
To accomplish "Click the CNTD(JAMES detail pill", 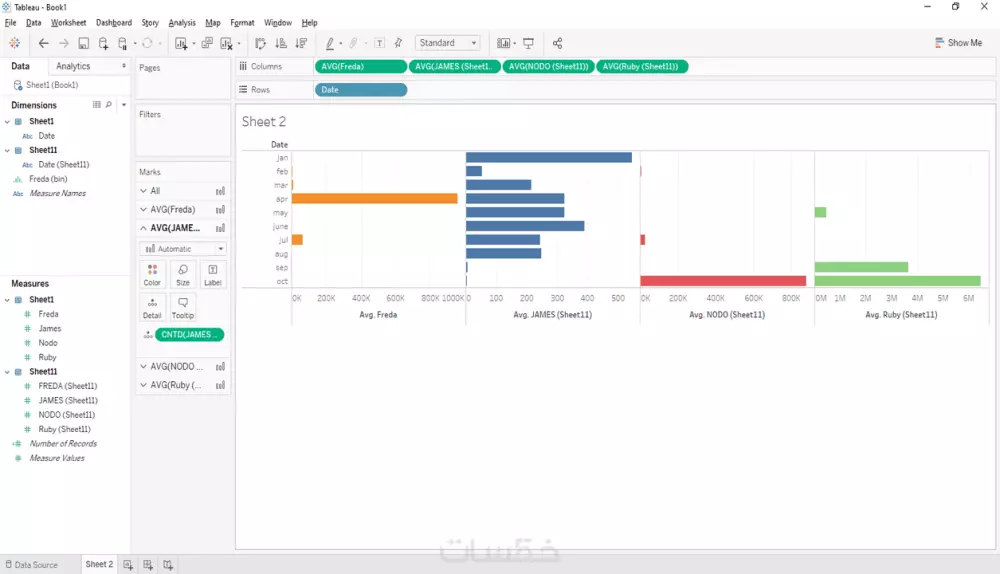I will click(x=189, y=334).
